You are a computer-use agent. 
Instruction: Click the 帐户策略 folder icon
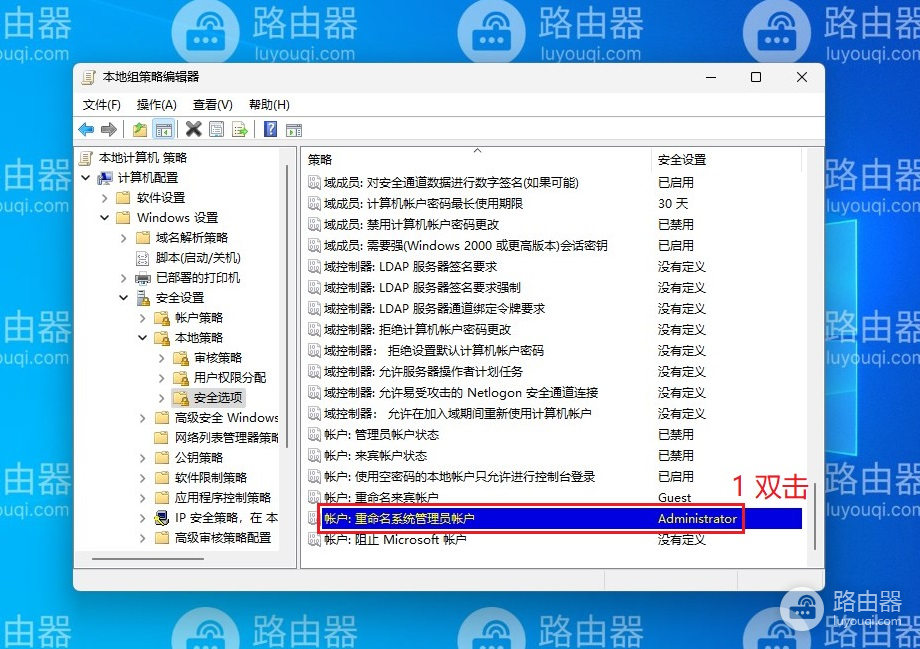(162, 318)
